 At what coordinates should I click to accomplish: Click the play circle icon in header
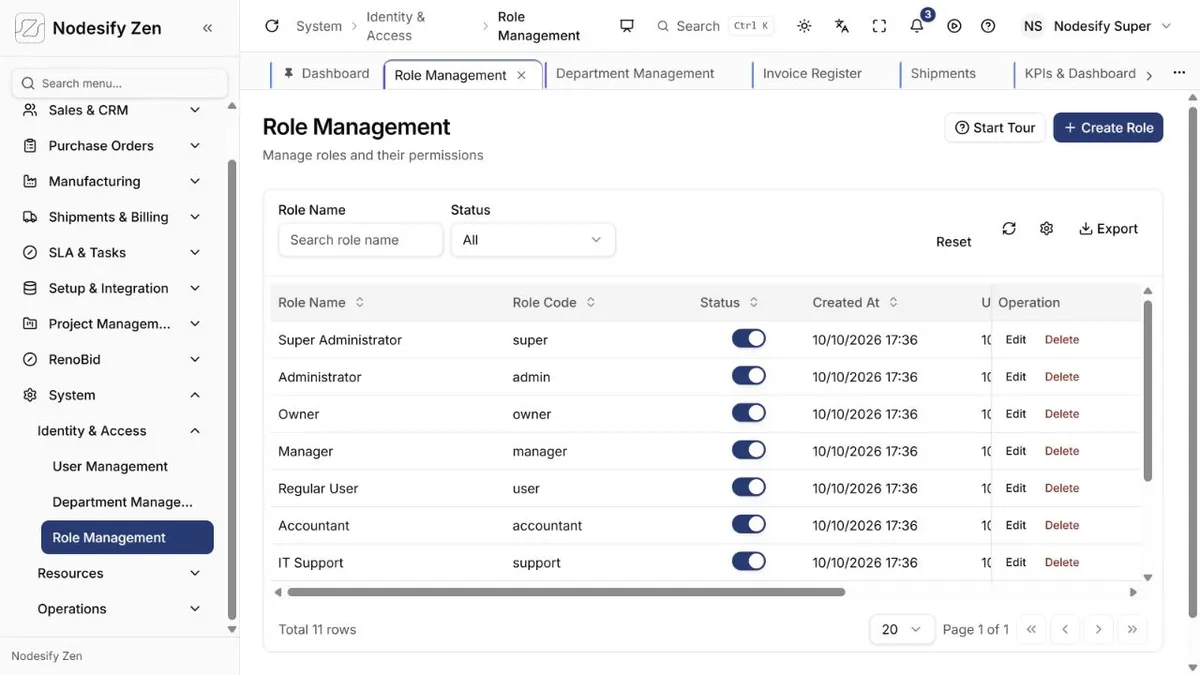click(954, 26)
